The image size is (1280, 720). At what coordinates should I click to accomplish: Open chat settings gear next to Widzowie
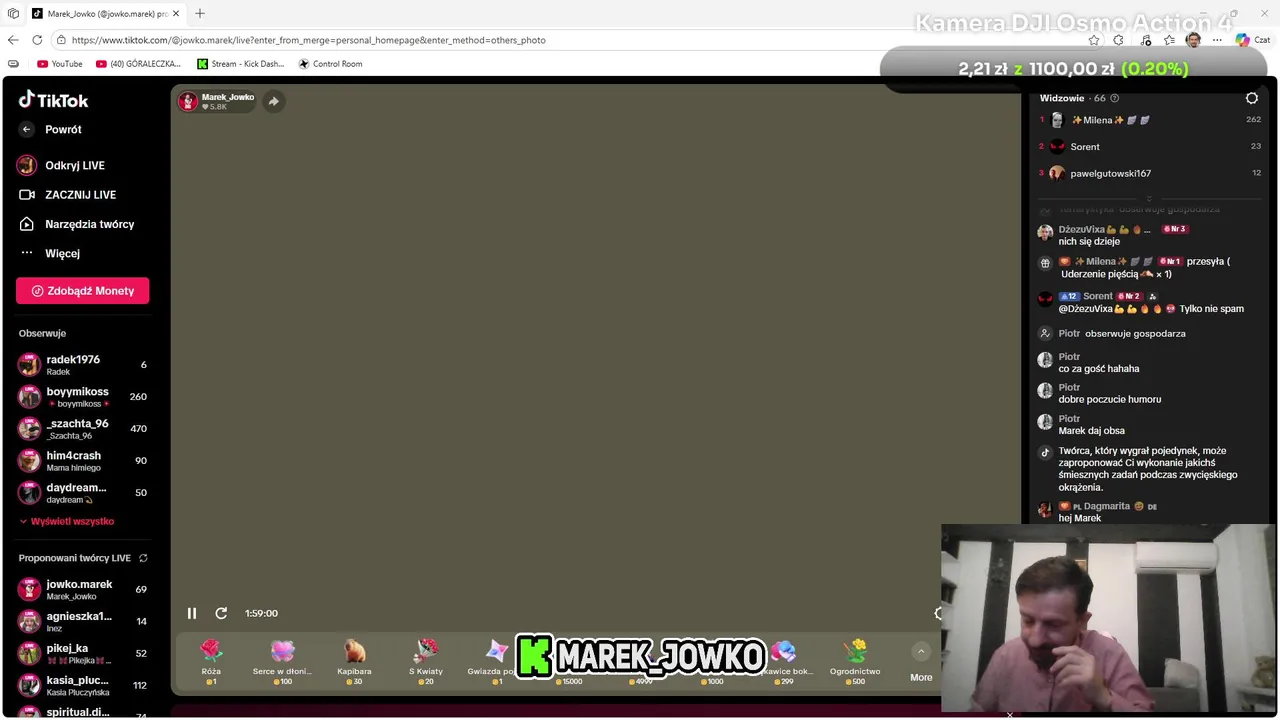[1252, 98]
